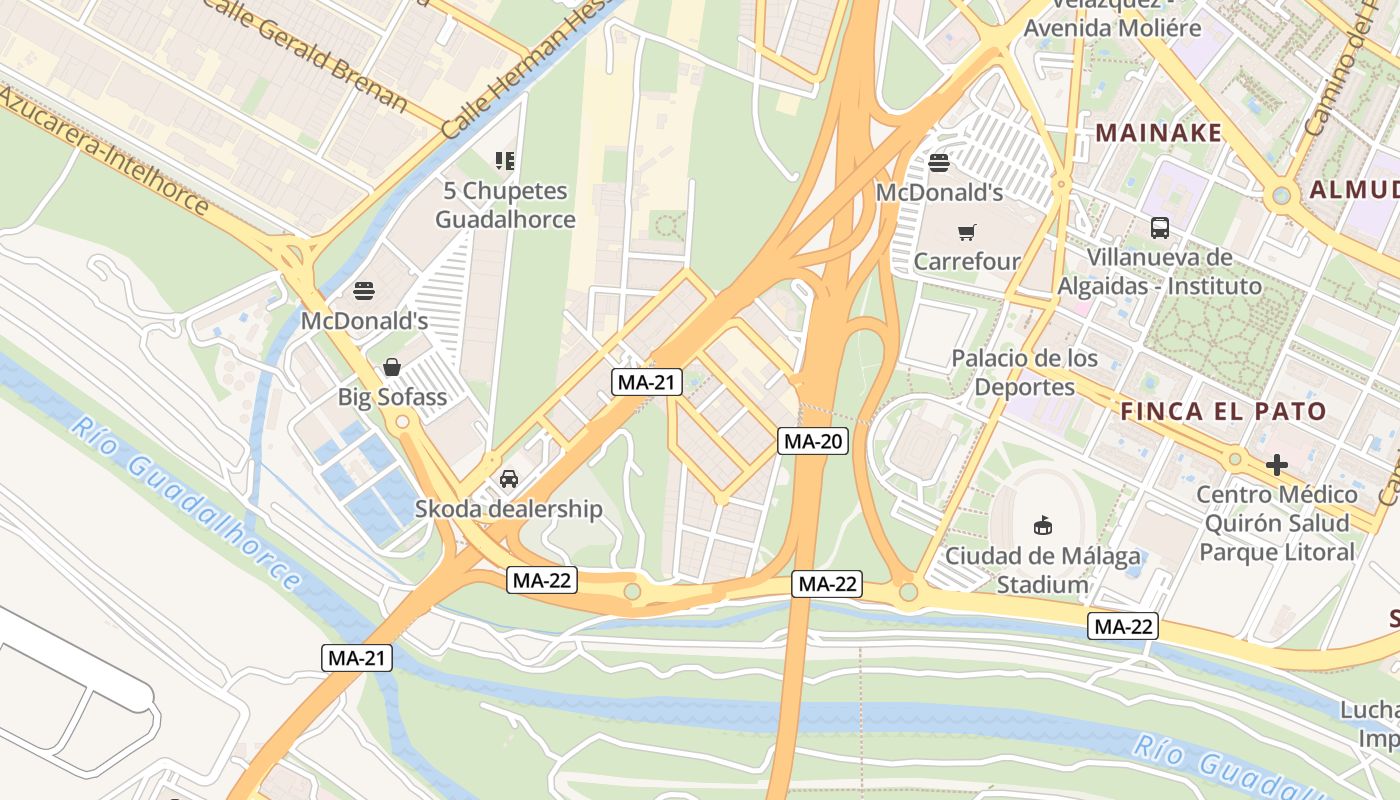The height and width of the screenshot is (800, 1400).
Task: Click the MA-20 road shield
Action: pos(813,440)
